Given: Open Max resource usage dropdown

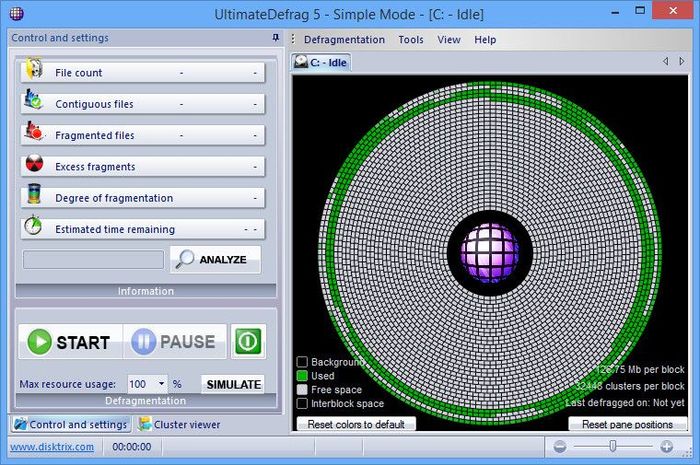Looking at the screenshot, I should (x=162, y=384).
